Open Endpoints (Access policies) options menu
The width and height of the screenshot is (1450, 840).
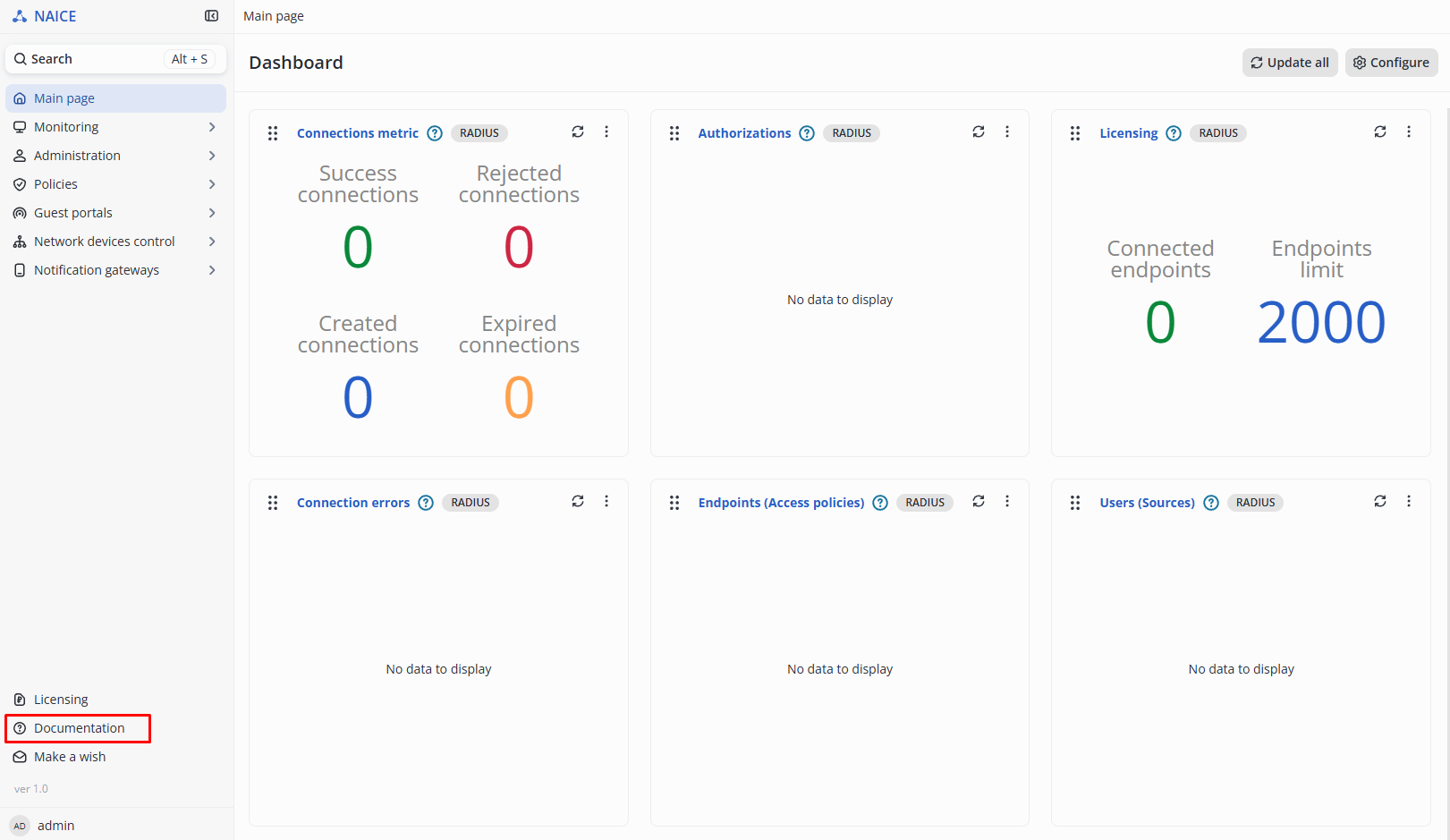(1007, 501)
